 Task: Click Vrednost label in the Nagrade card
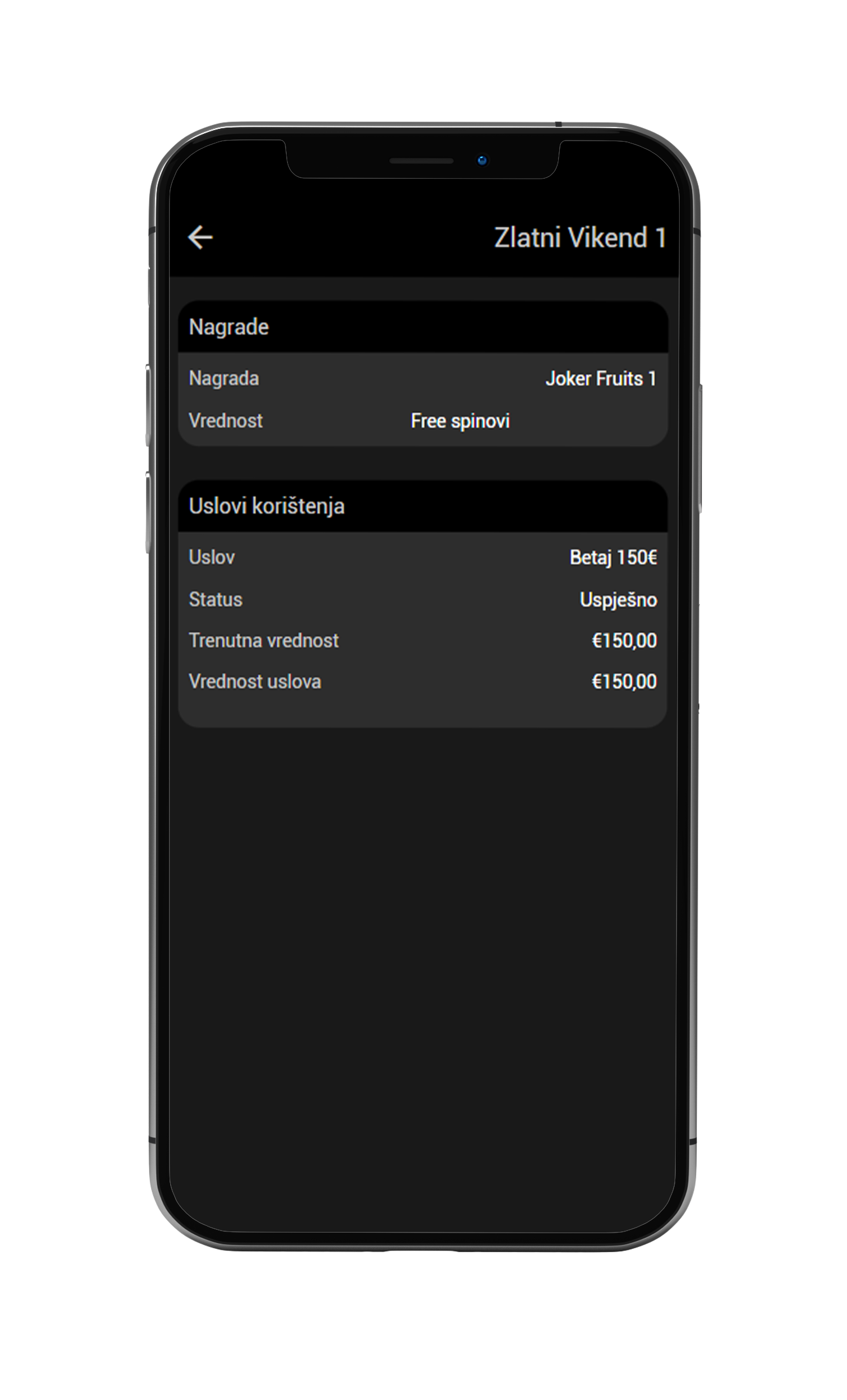pos(226,421)
